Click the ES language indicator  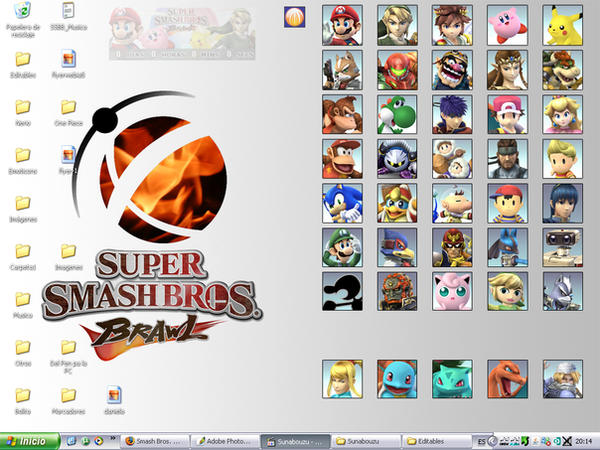point(481,442)
